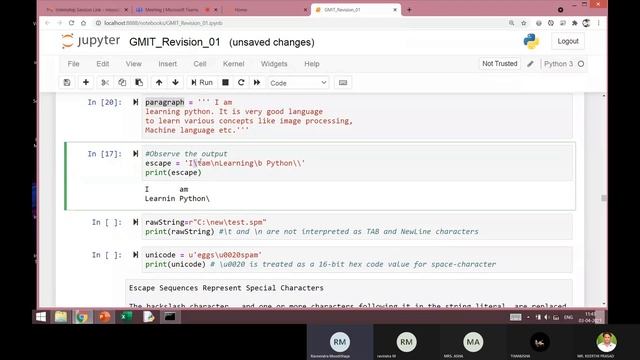Open browser extensions puzzle icon

[575, 23]
